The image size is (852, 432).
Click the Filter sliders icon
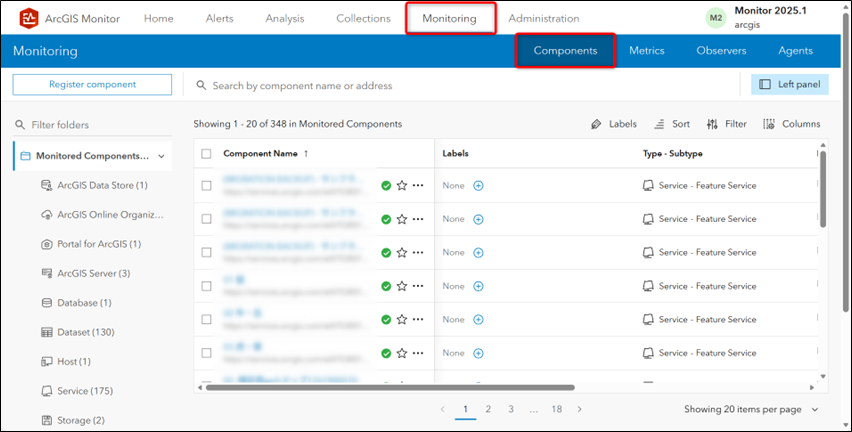(x=712, y=124)
